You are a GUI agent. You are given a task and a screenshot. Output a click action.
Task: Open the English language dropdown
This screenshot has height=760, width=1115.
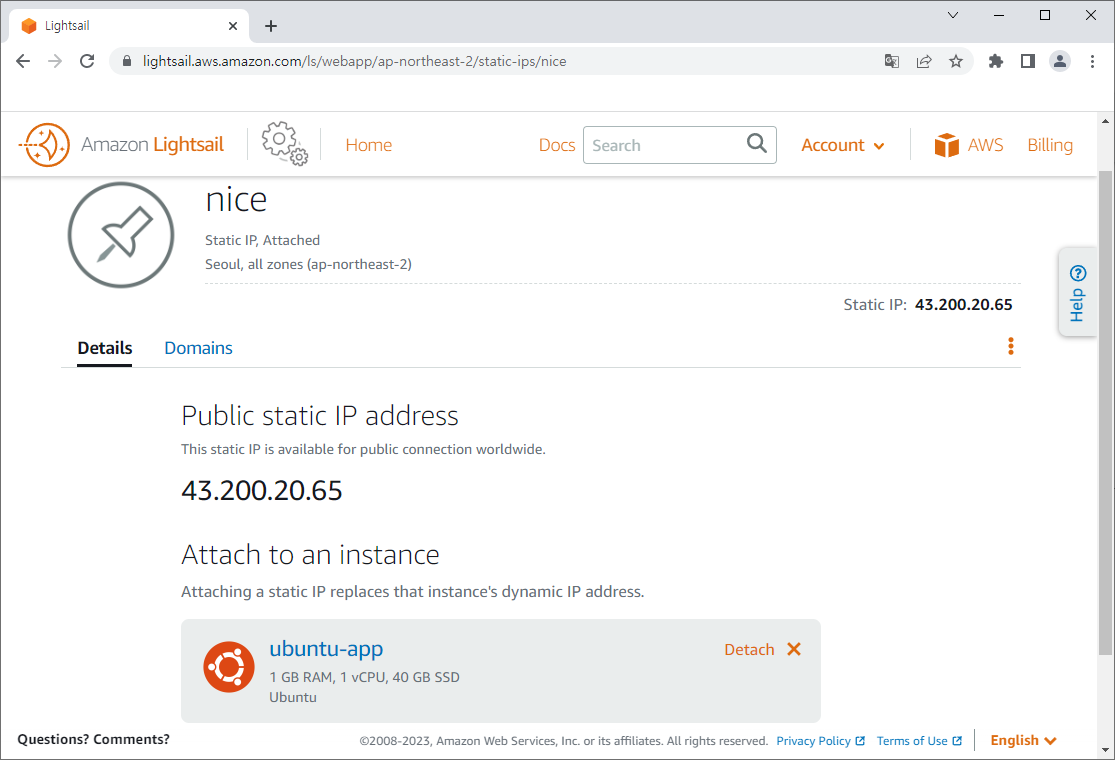click(1023, 740)
